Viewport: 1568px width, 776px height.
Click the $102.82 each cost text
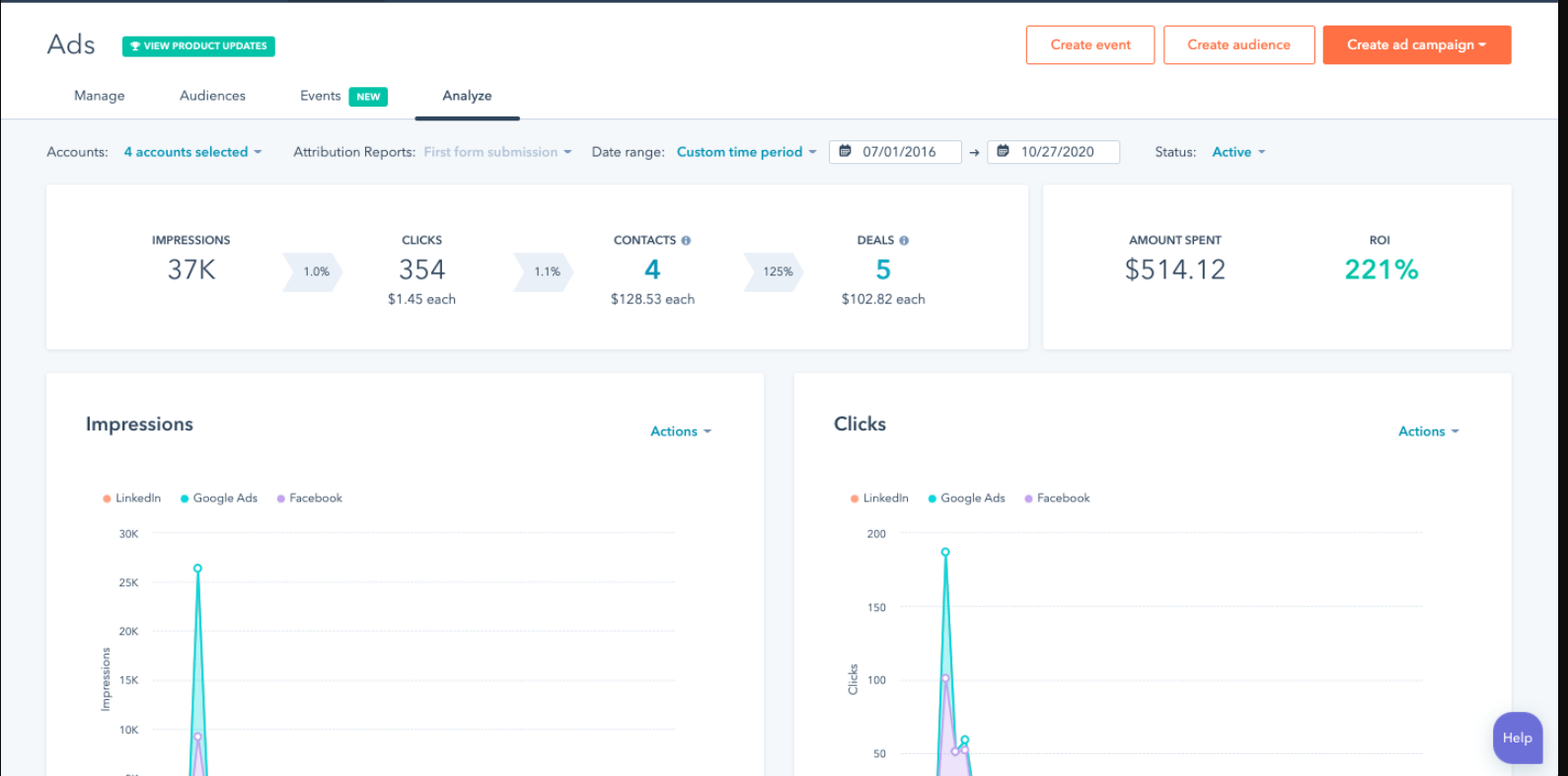click(x=883, y=299)
